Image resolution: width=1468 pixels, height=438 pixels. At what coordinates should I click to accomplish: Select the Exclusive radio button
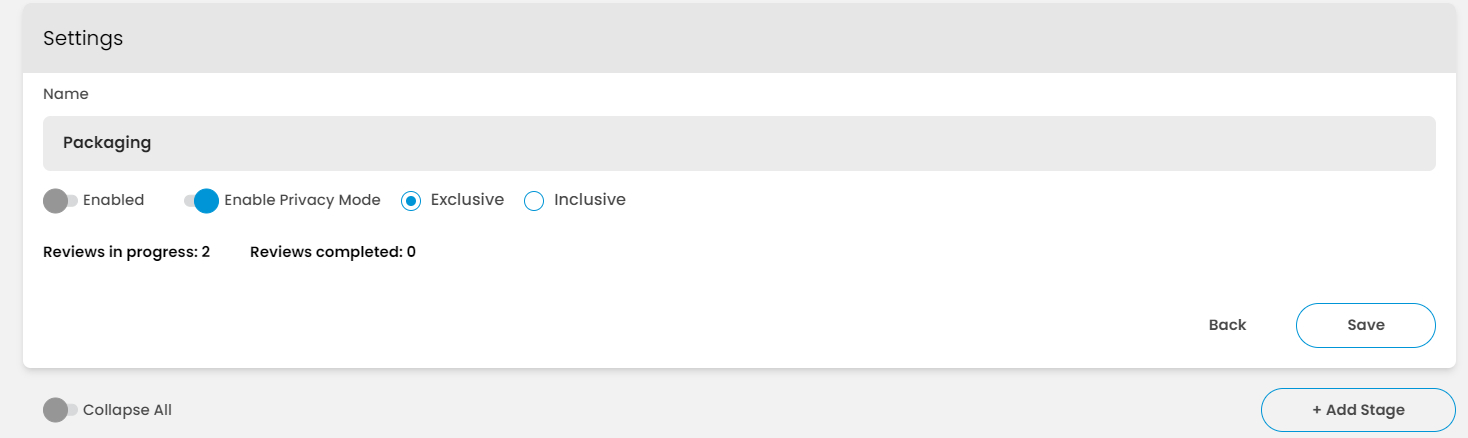coord(411,201)
